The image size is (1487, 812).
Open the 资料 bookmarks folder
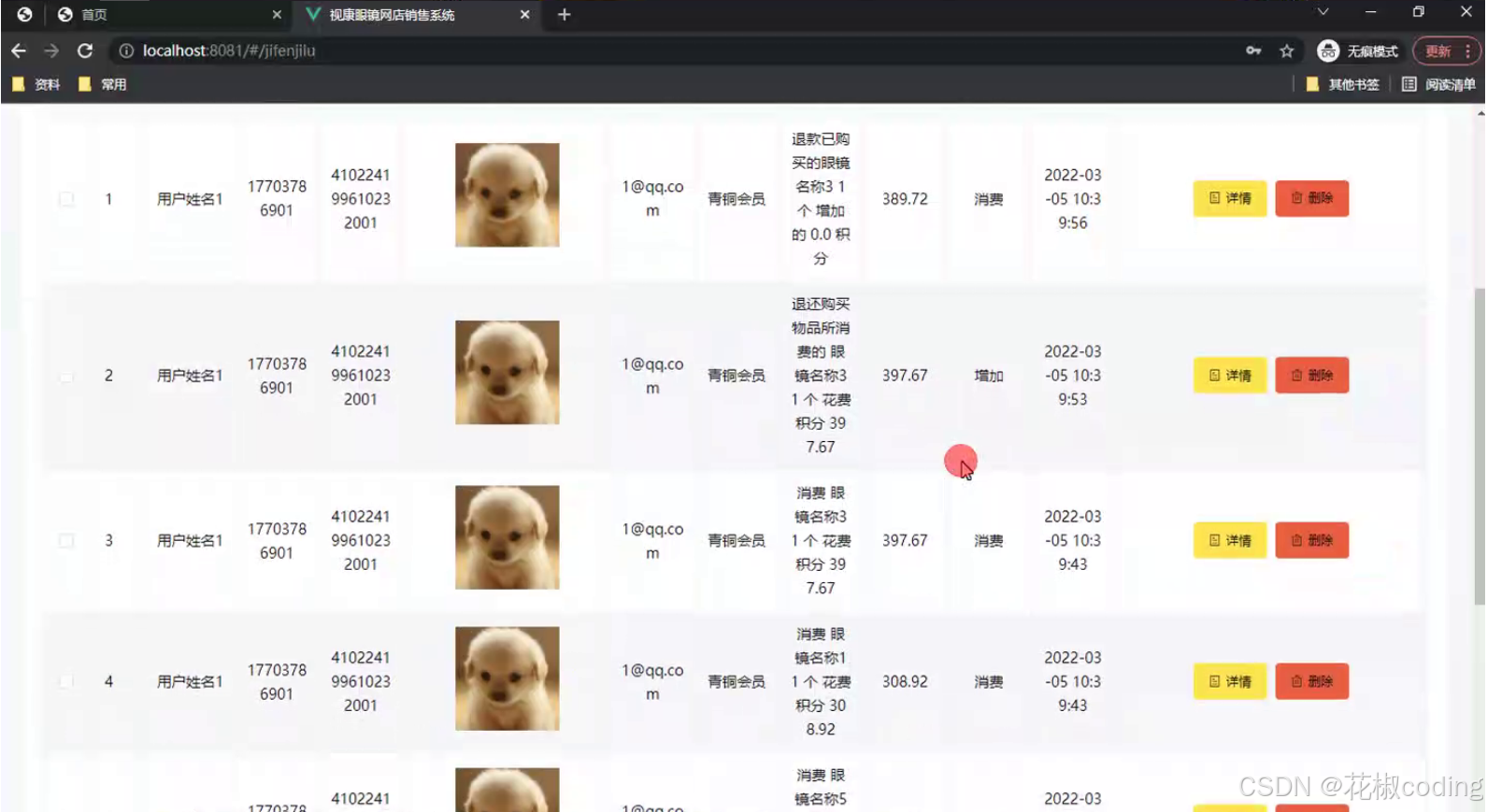click(x=36, y=84)
